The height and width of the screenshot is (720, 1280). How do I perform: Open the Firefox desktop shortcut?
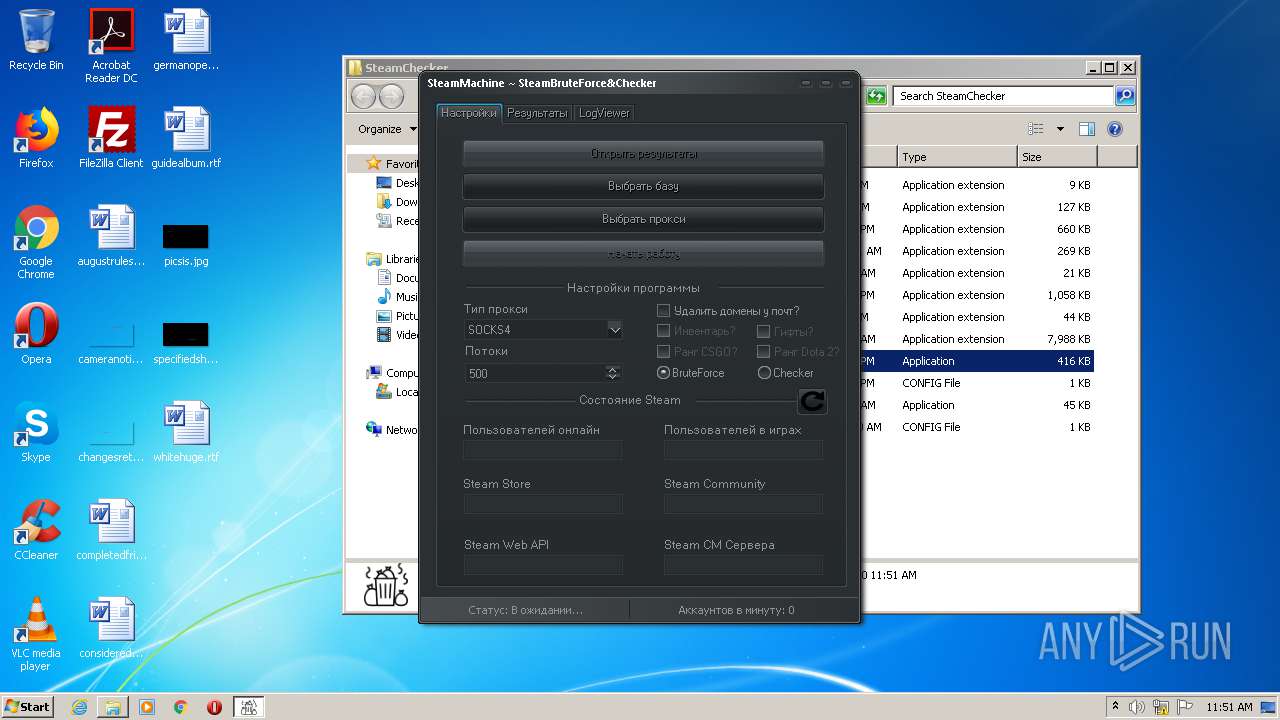tap(36, 137)
